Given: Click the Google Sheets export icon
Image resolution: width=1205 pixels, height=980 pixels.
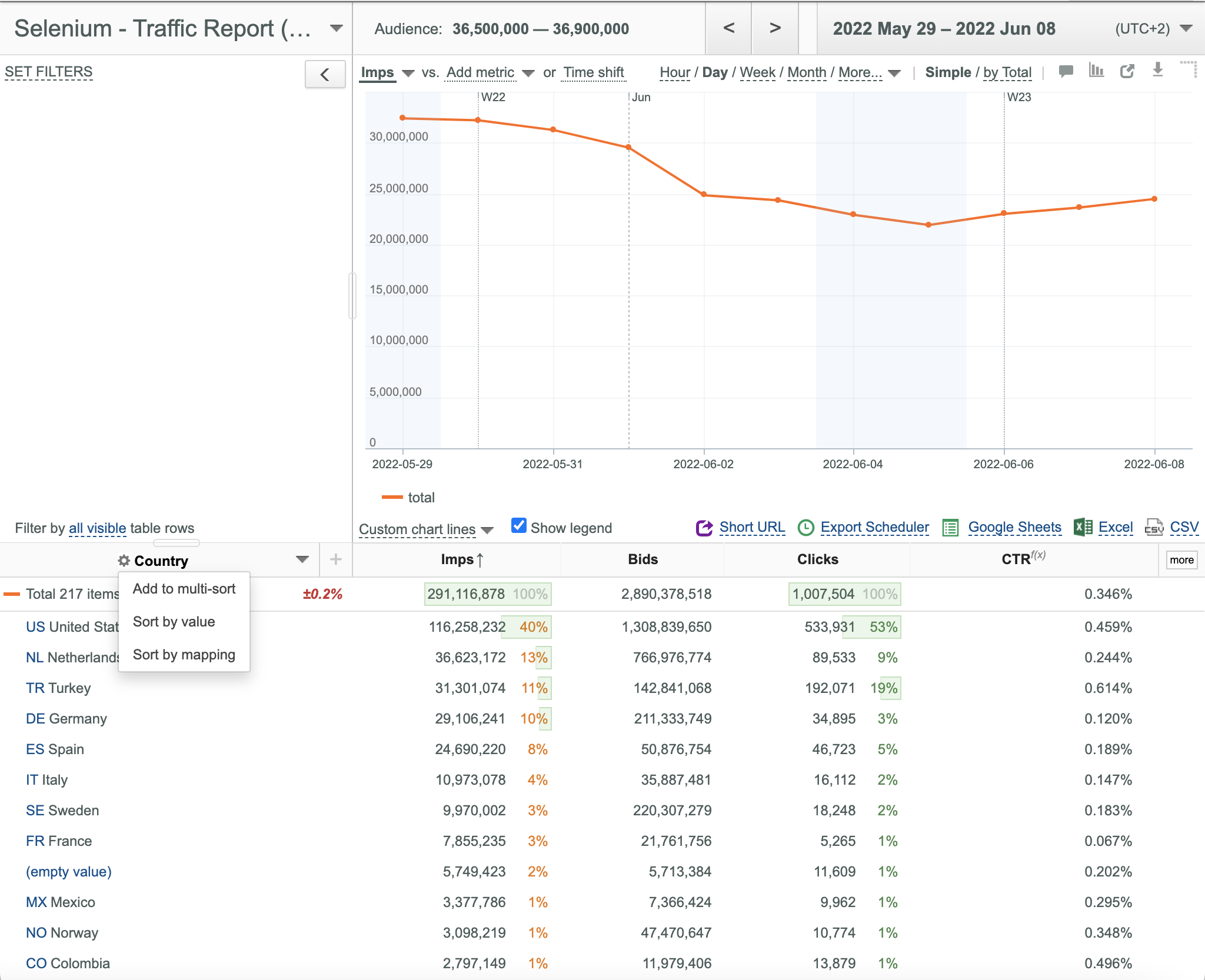Looking at the screenshot, I should (950, 528).
